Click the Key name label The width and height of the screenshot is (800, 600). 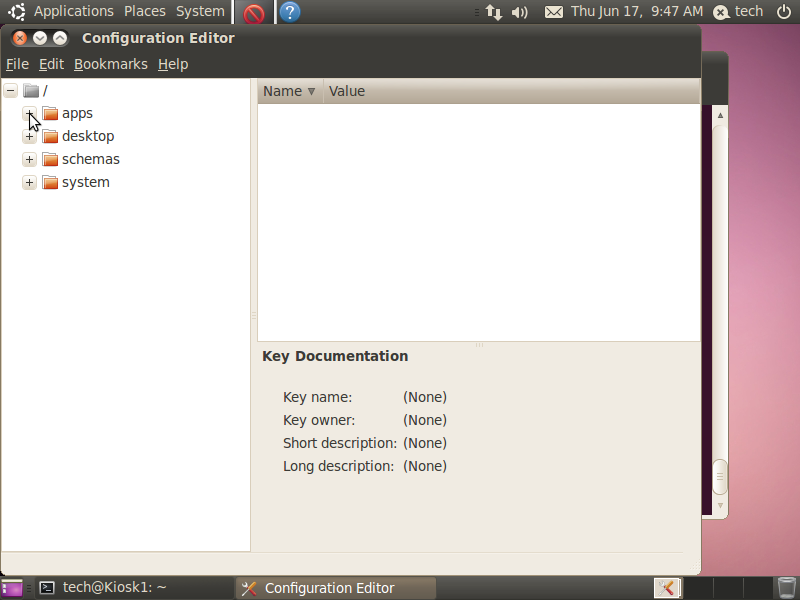pyautogui.click(x=317, y=397)
